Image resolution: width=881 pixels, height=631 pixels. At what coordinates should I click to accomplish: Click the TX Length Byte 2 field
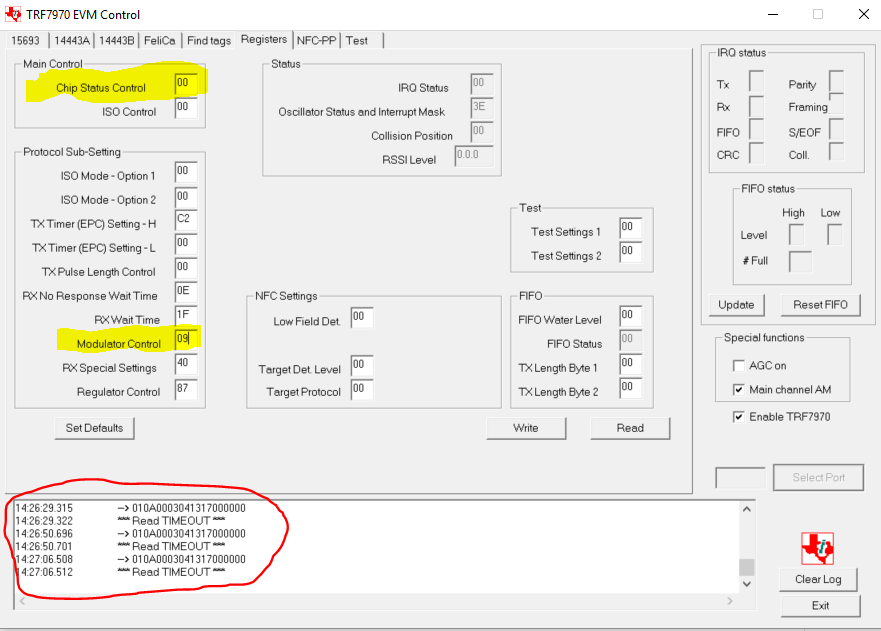coord(630,388)
